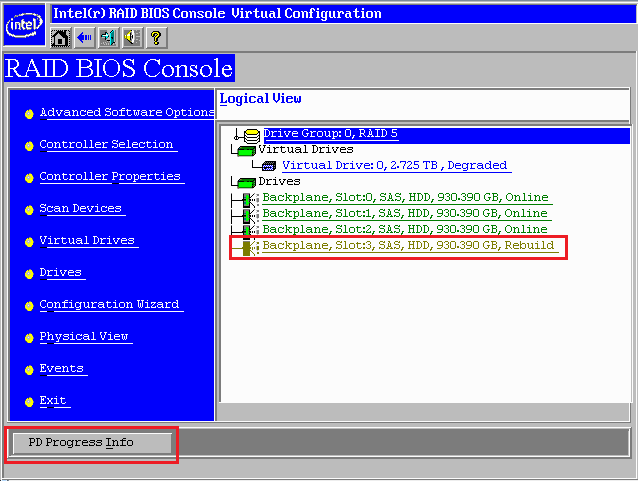Switch to Physical View
638x481 pixels.
pos(84,337)
